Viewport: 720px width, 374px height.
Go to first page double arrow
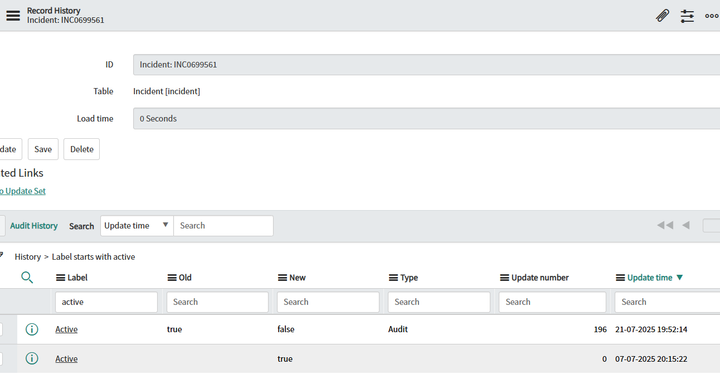pos(665,225)
